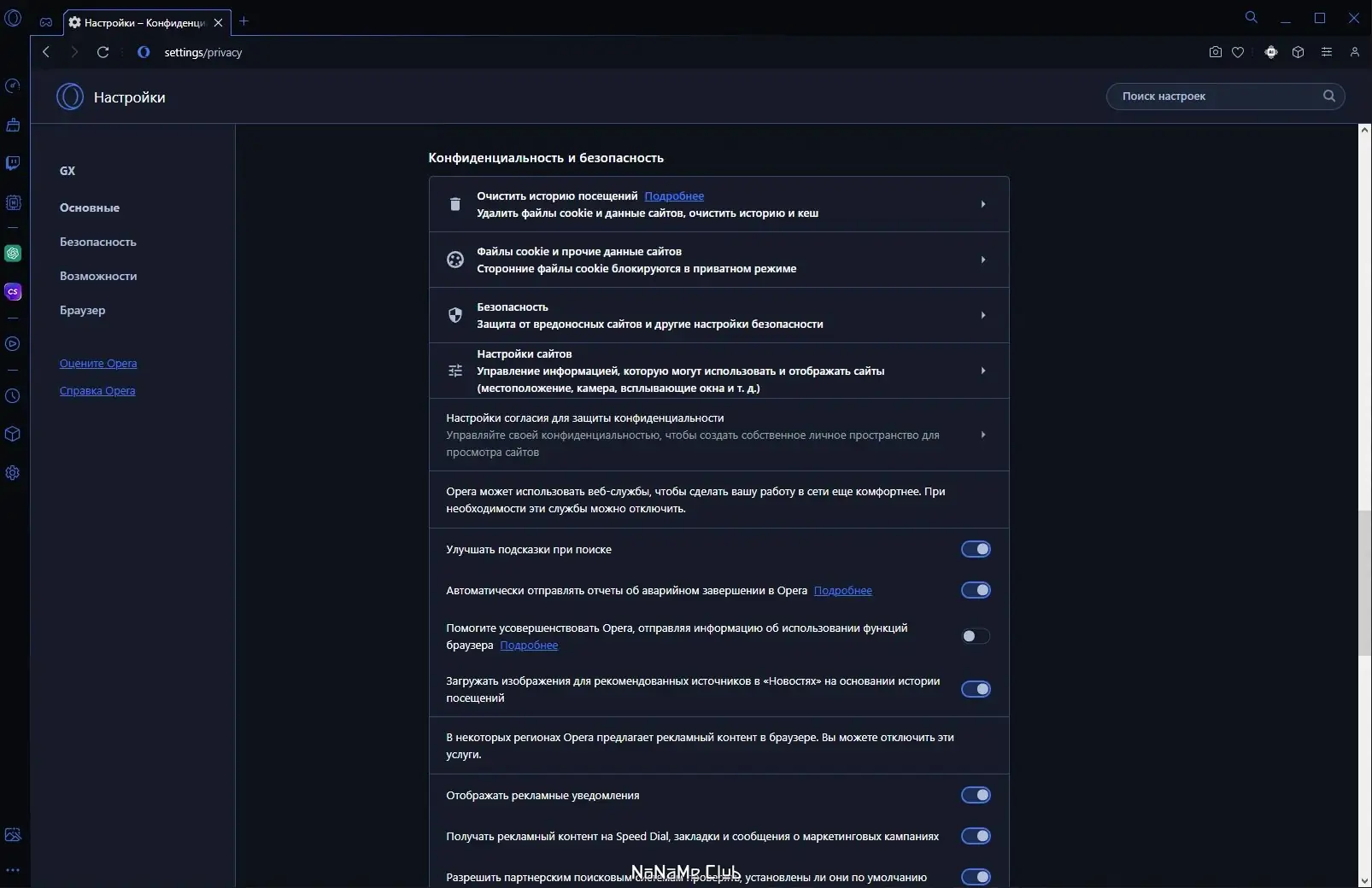
Task: Go back with the back arrow
Action: pos(46,52)
